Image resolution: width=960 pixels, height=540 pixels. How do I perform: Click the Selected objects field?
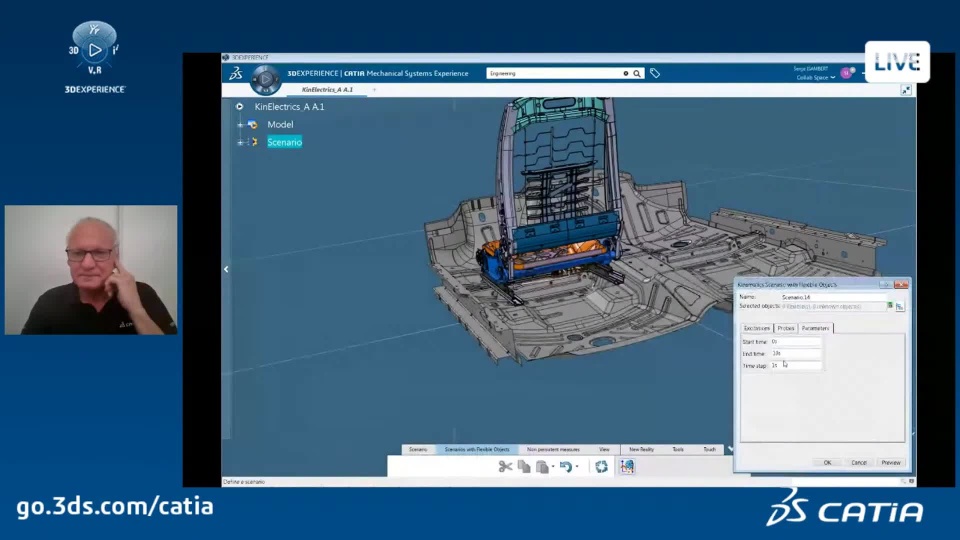pos(833,306)
